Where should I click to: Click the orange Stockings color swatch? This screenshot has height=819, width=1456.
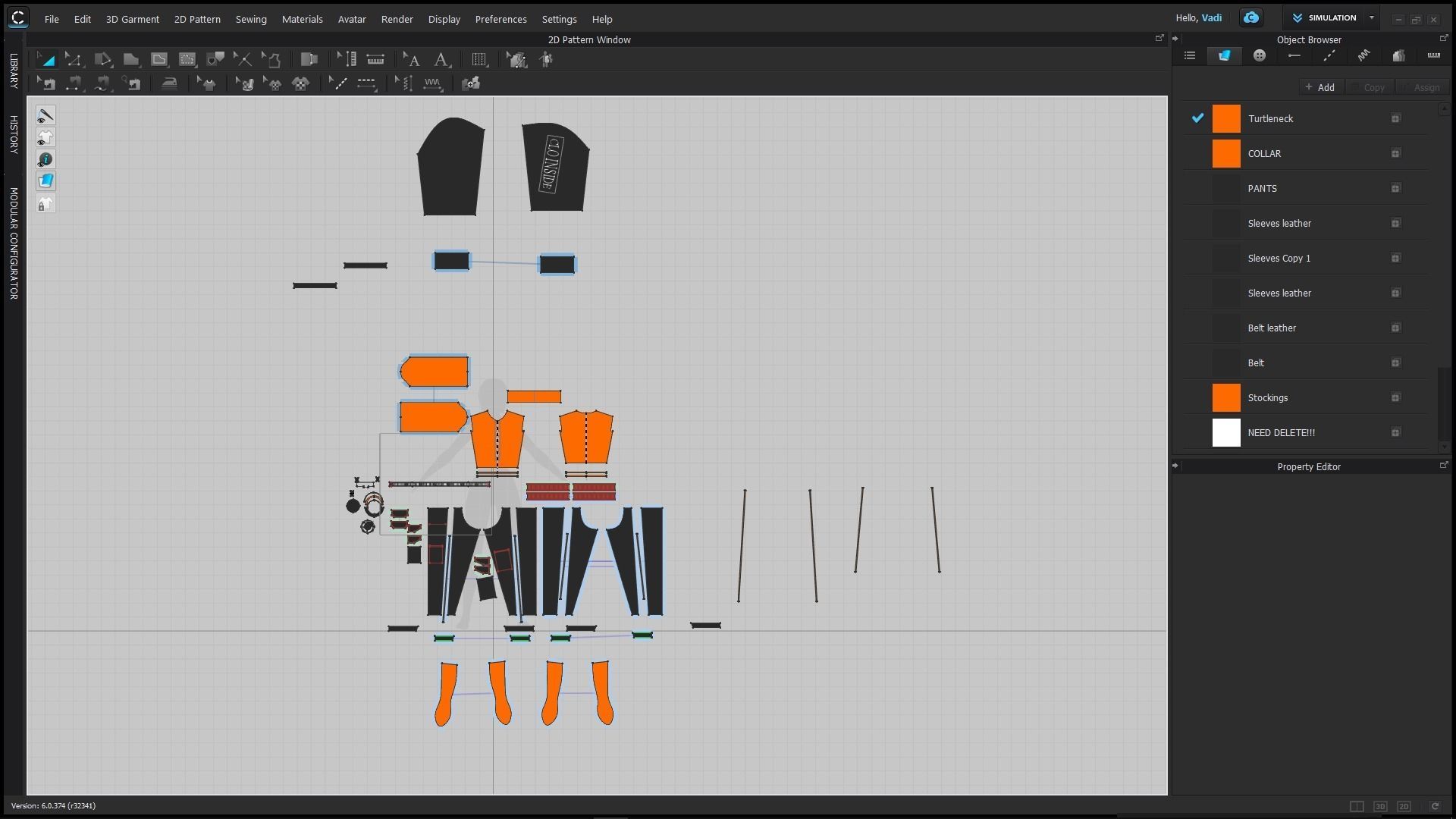pyautogui.click(x=1225, y=398)
